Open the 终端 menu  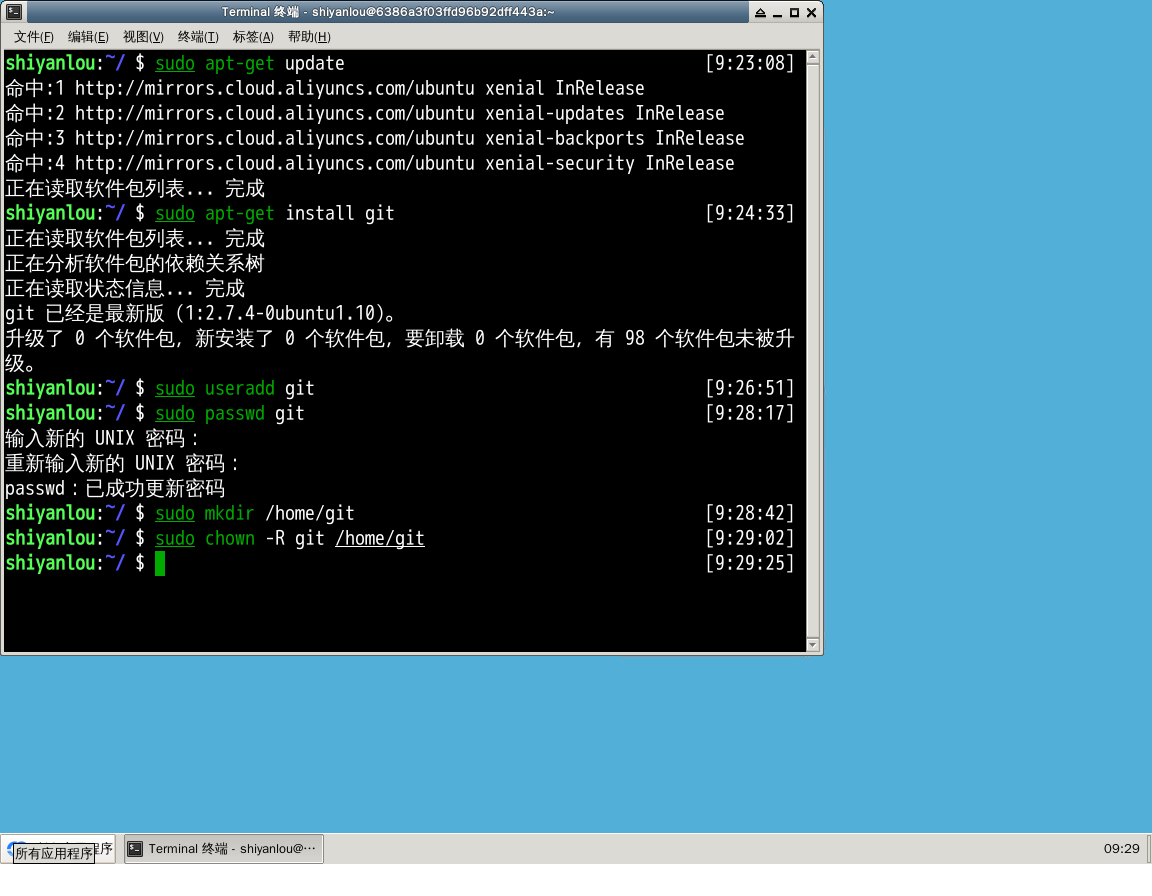pos(196,37)
